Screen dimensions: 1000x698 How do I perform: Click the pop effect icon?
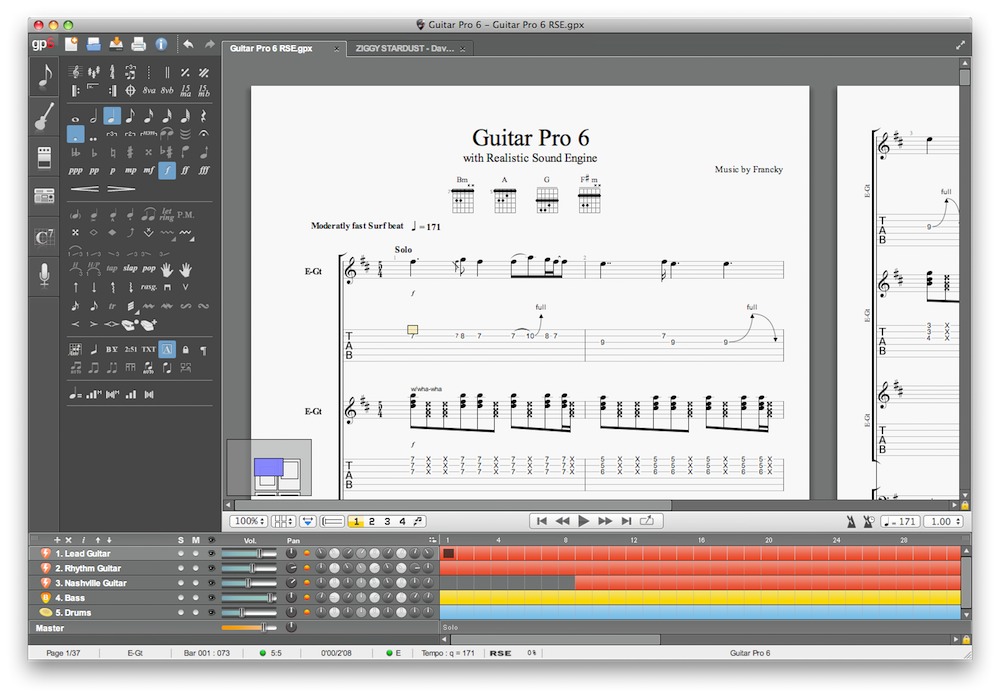[x=149, y=269]
